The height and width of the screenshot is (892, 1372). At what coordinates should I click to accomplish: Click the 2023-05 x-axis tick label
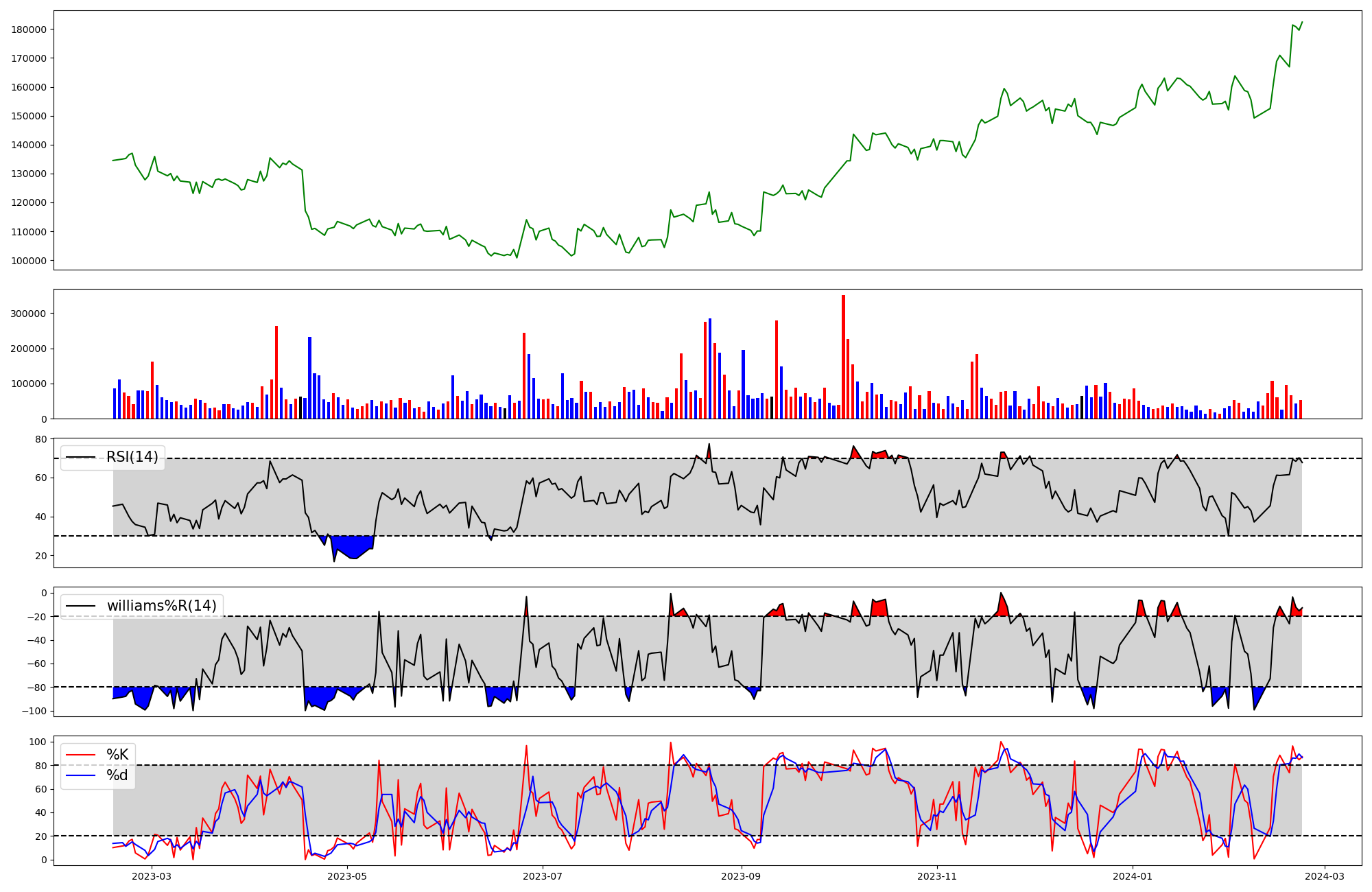tap(347, 876)
